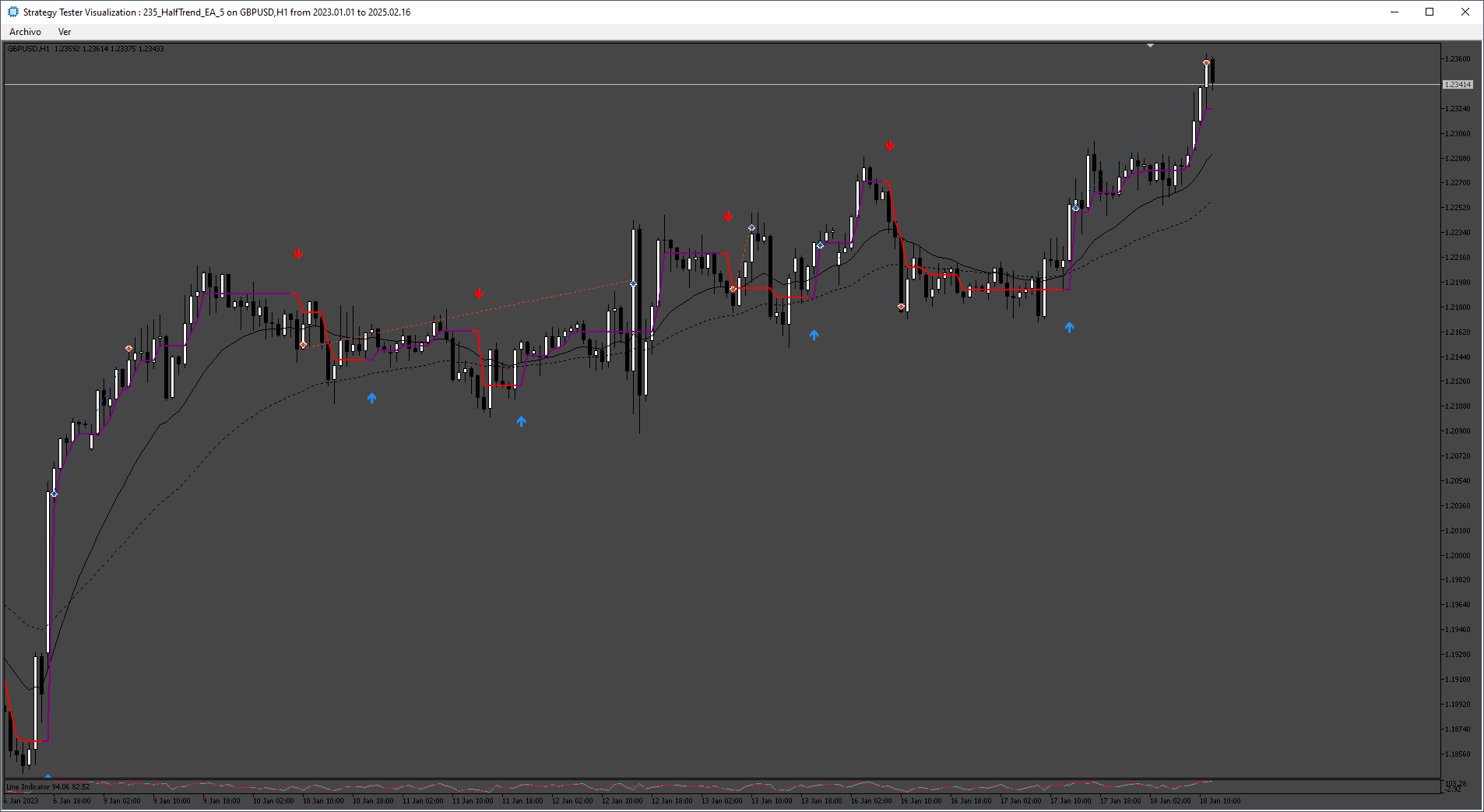Open the Ver menu

(65, 32)
